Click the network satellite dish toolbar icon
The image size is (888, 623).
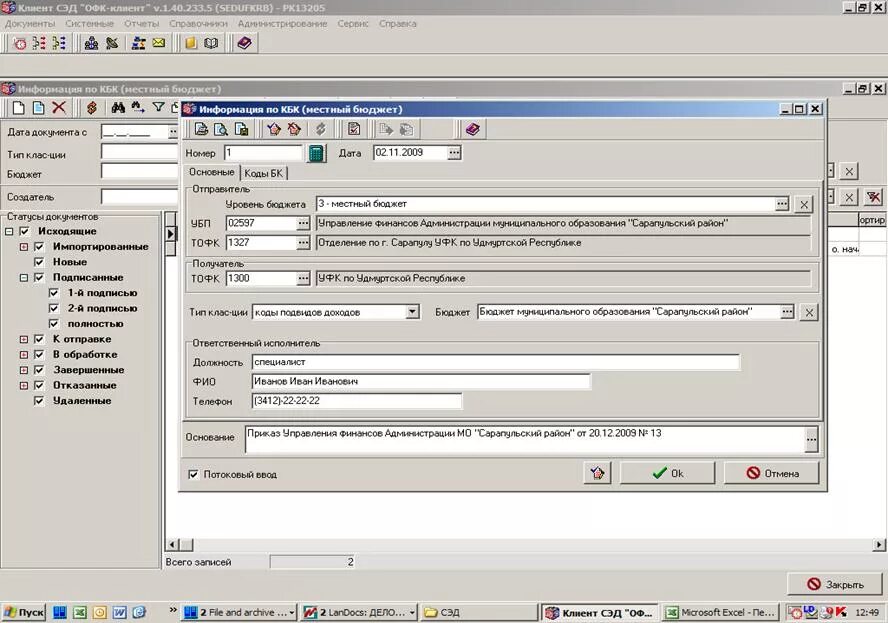[112, 43]
